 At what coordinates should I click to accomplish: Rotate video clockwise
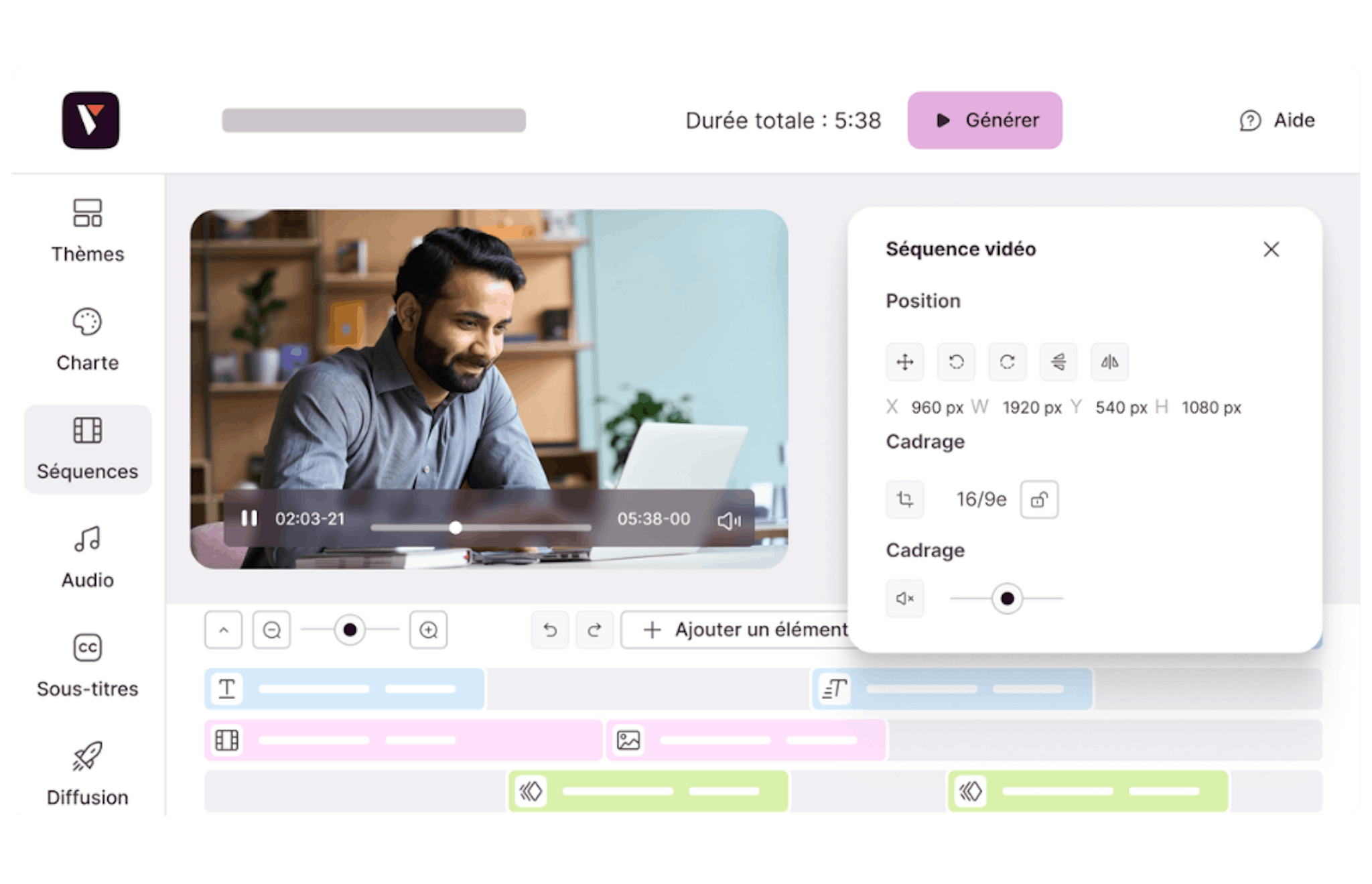coord(1007,363)
